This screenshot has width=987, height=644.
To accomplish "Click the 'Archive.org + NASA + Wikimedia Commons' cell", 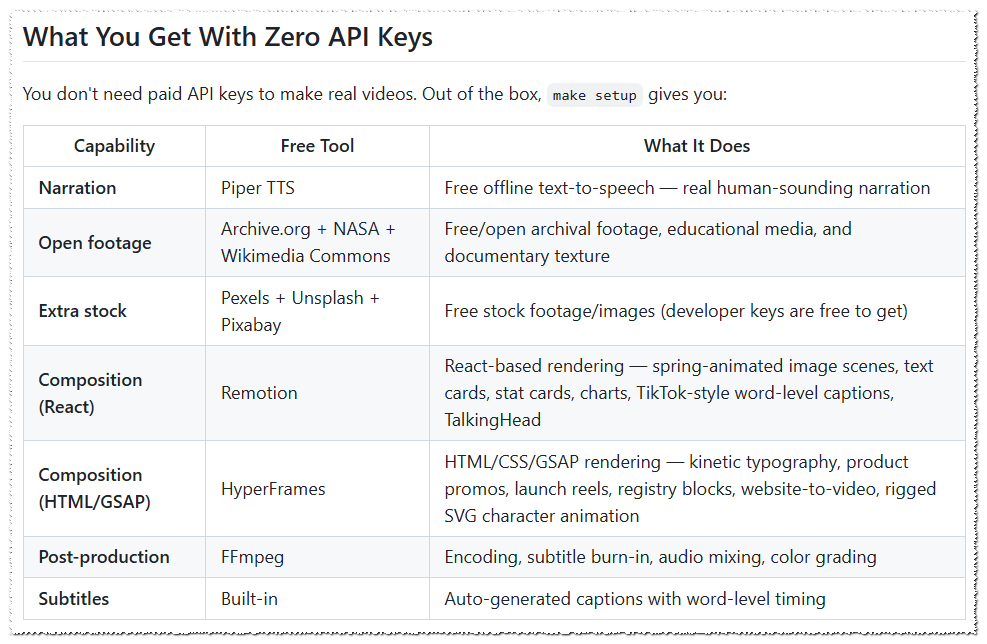I will pyautogui.click(x=308, y=242).
